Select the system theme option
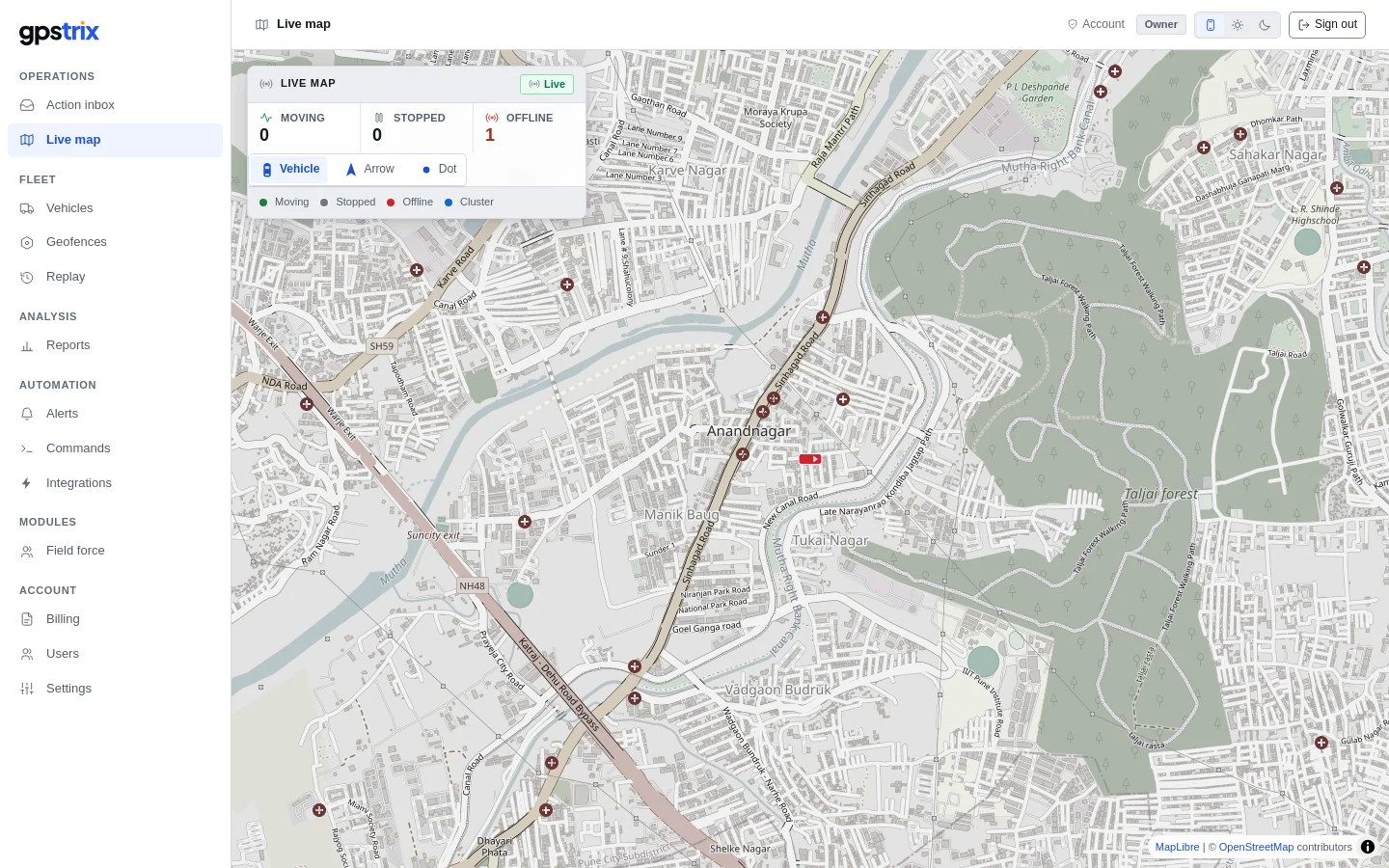Viewport: 1389px width, 868px height. [1211, 25]
